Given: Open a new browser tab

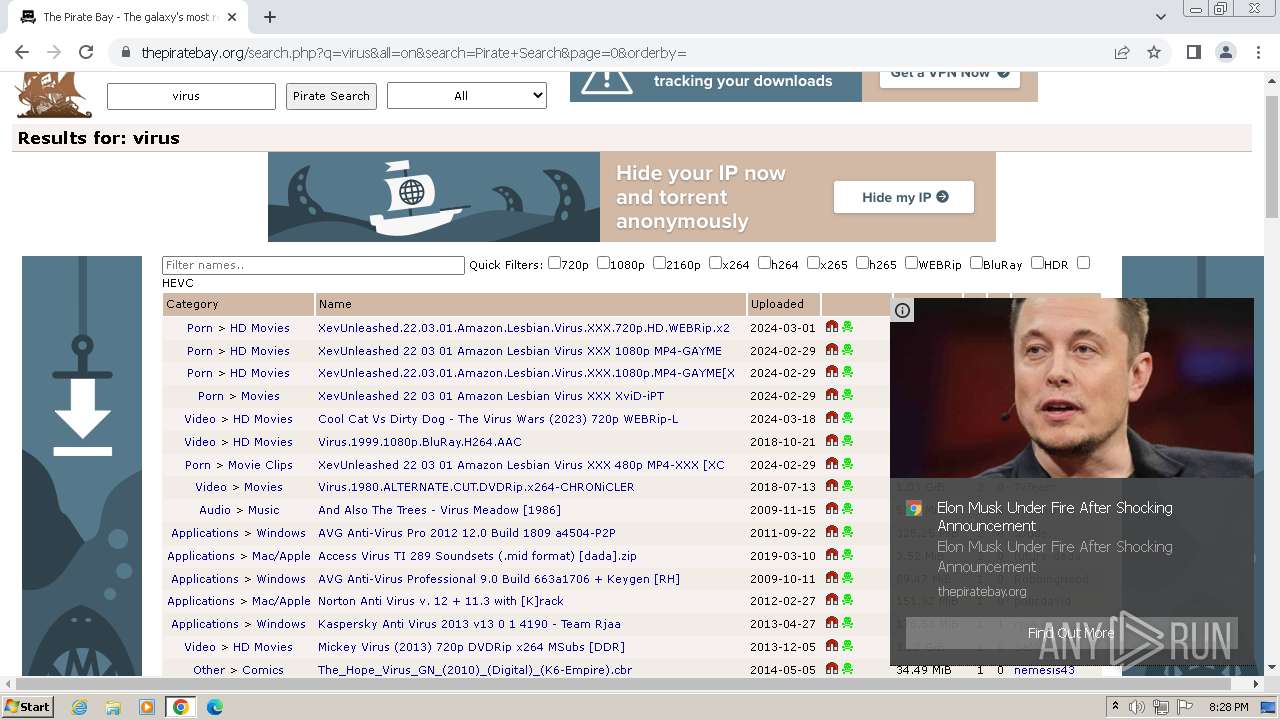Looking at the screenshot, I should (x=270, y=17).
